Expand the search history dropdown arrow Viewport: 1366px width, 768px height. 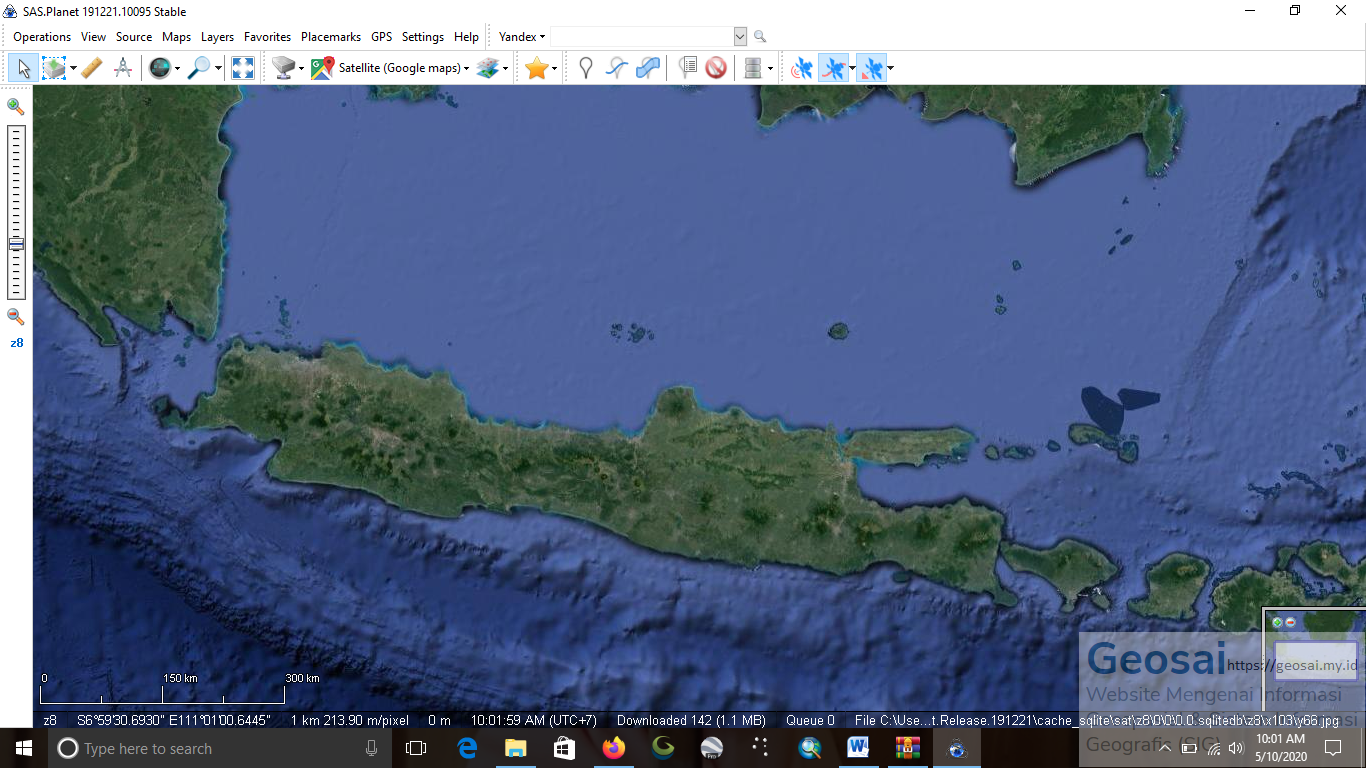740,37
